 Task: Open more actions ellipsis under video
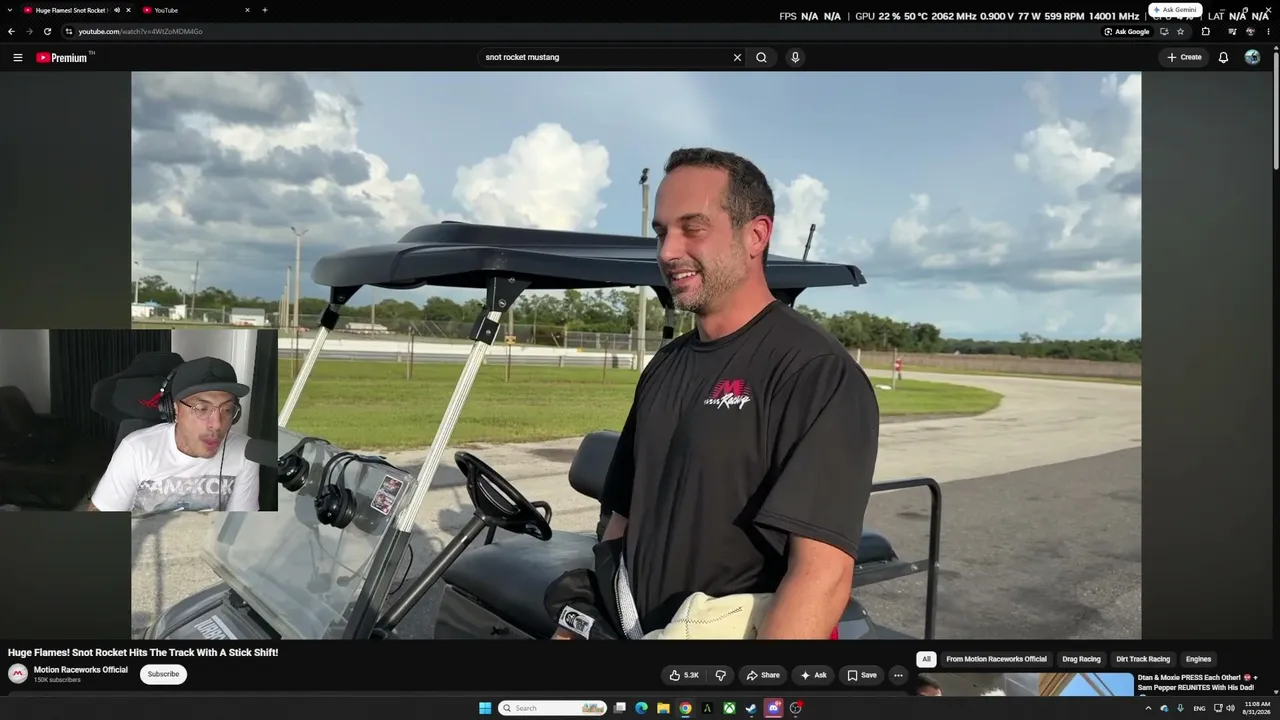point(898,675)
